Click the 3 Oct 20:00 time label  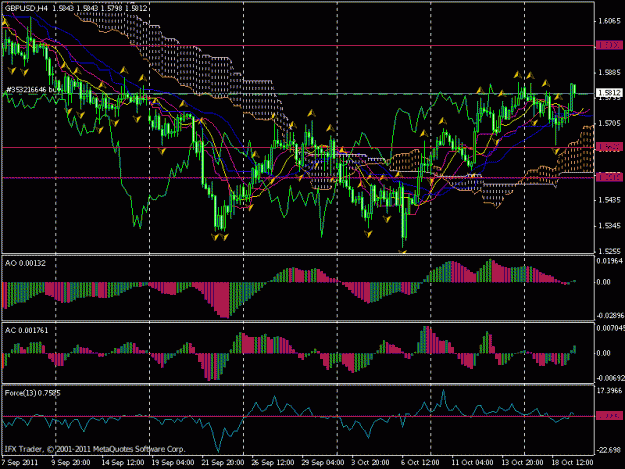(x=370, y=462)
